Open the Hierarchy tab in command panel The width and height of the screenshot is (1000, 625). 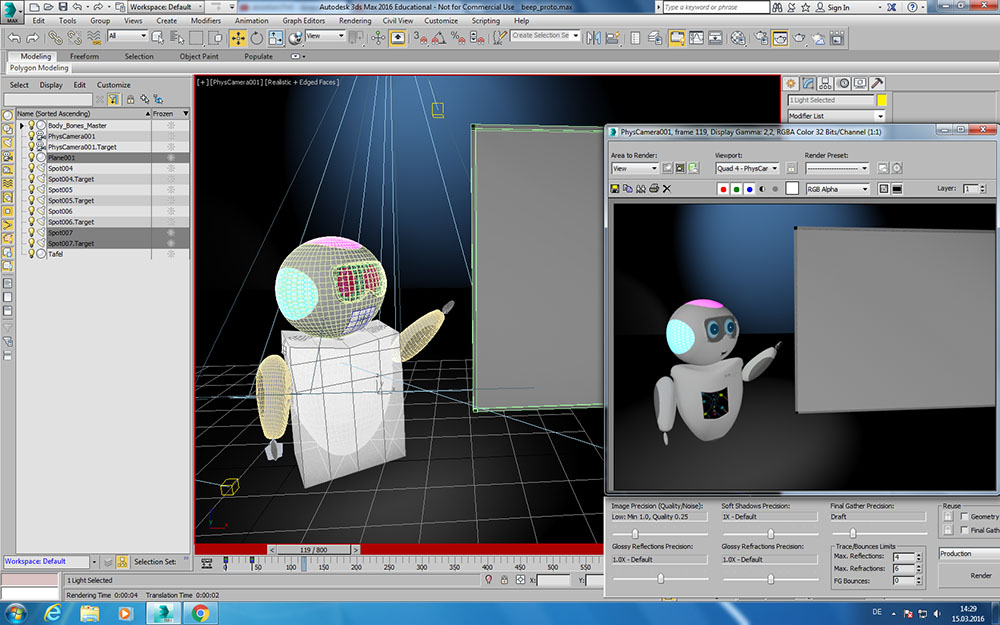click(826, 83)
